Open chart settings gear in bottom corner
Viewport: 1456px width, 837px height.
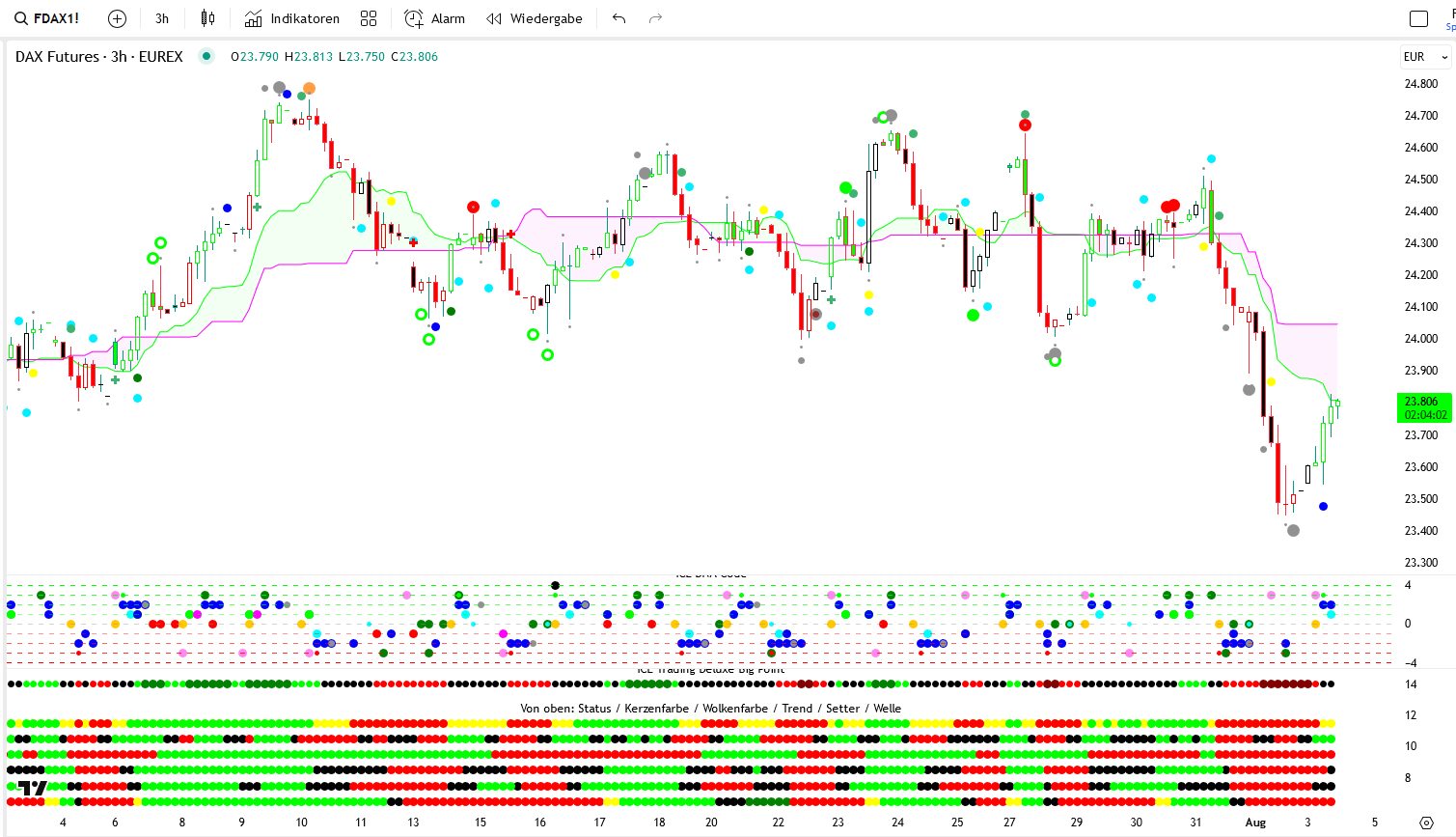[x=1427, y=823]
